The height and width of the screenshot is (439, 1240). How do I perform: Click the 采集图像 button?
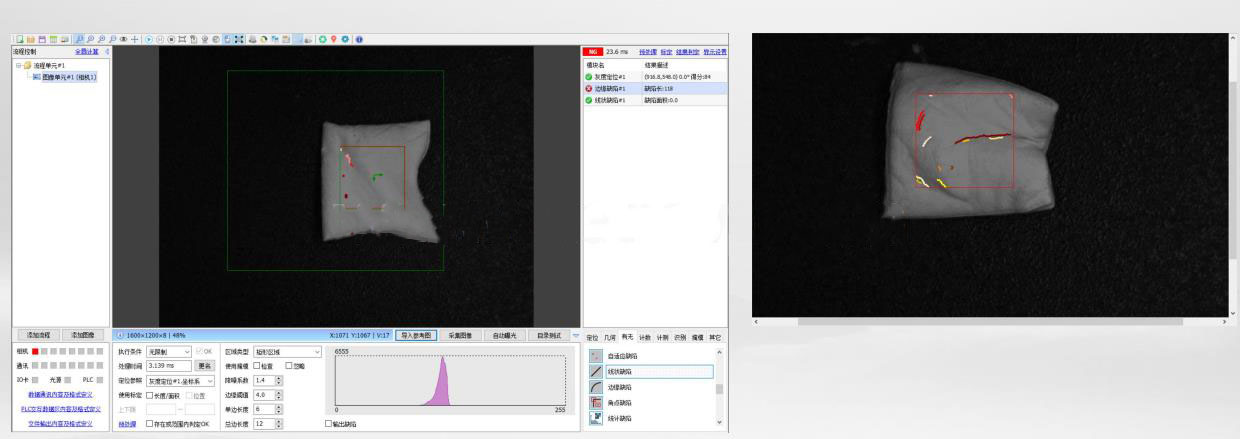coord(461,335)
